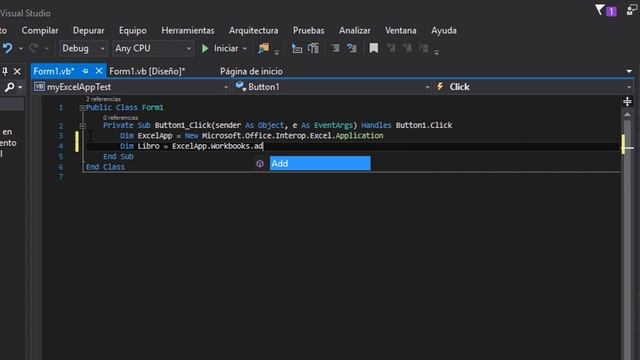
Task: Switch to the Form1.vb [Diseño]* tab
Action: click(x=147, y=71)
